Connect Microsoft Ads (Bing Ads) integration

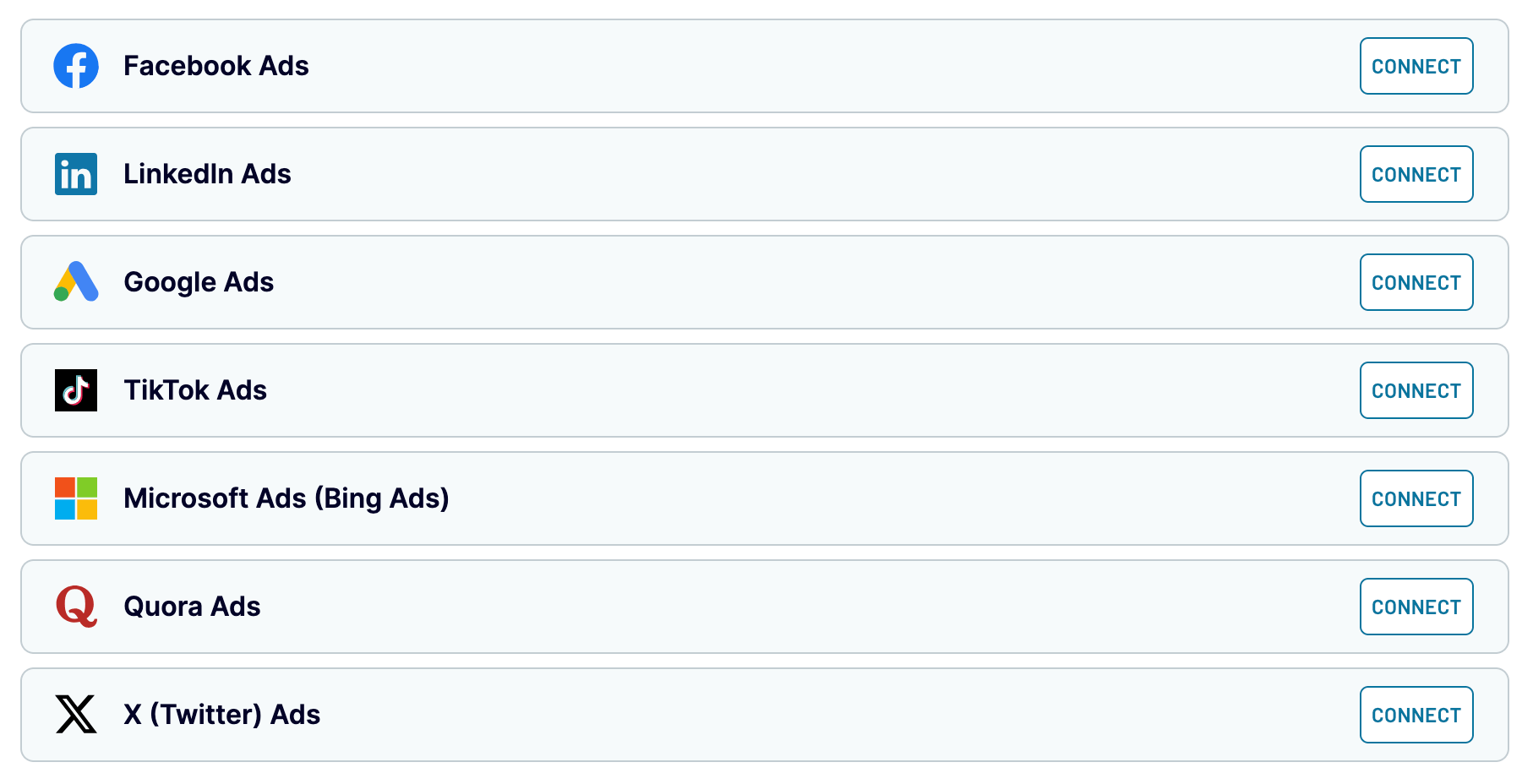coord(1416,498)
